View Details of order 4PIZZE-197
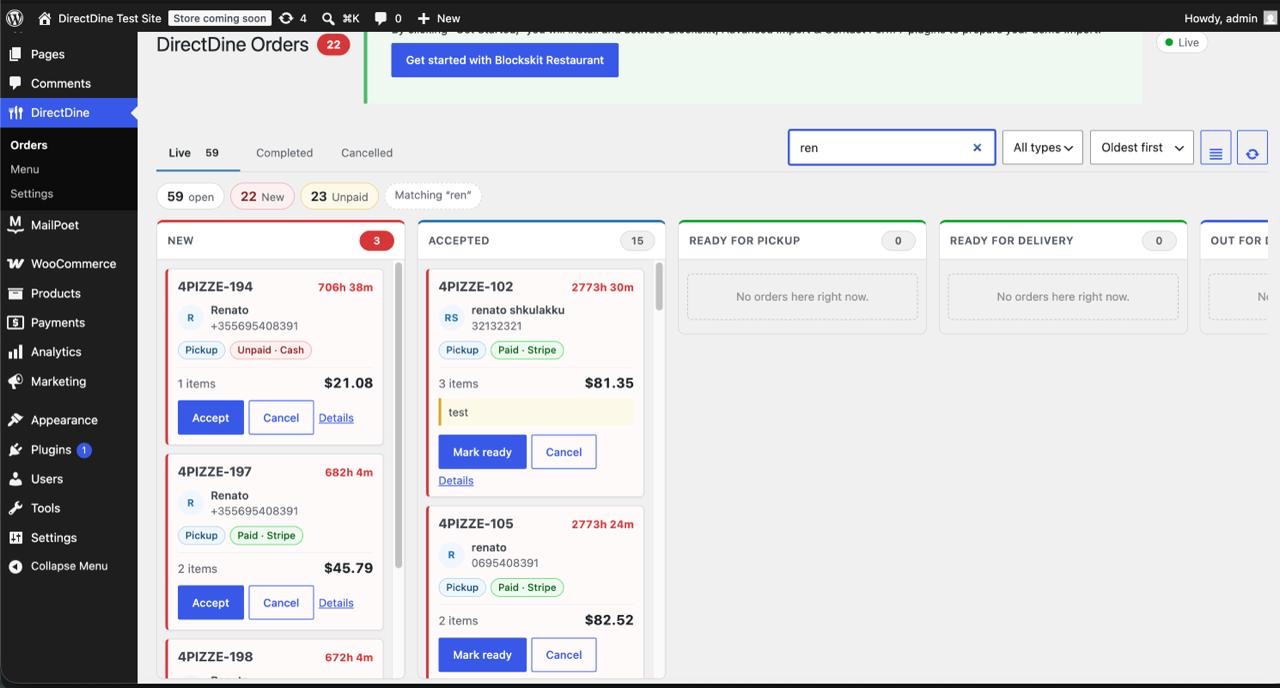The image size is (1280, 688). [x=336, y=603]
